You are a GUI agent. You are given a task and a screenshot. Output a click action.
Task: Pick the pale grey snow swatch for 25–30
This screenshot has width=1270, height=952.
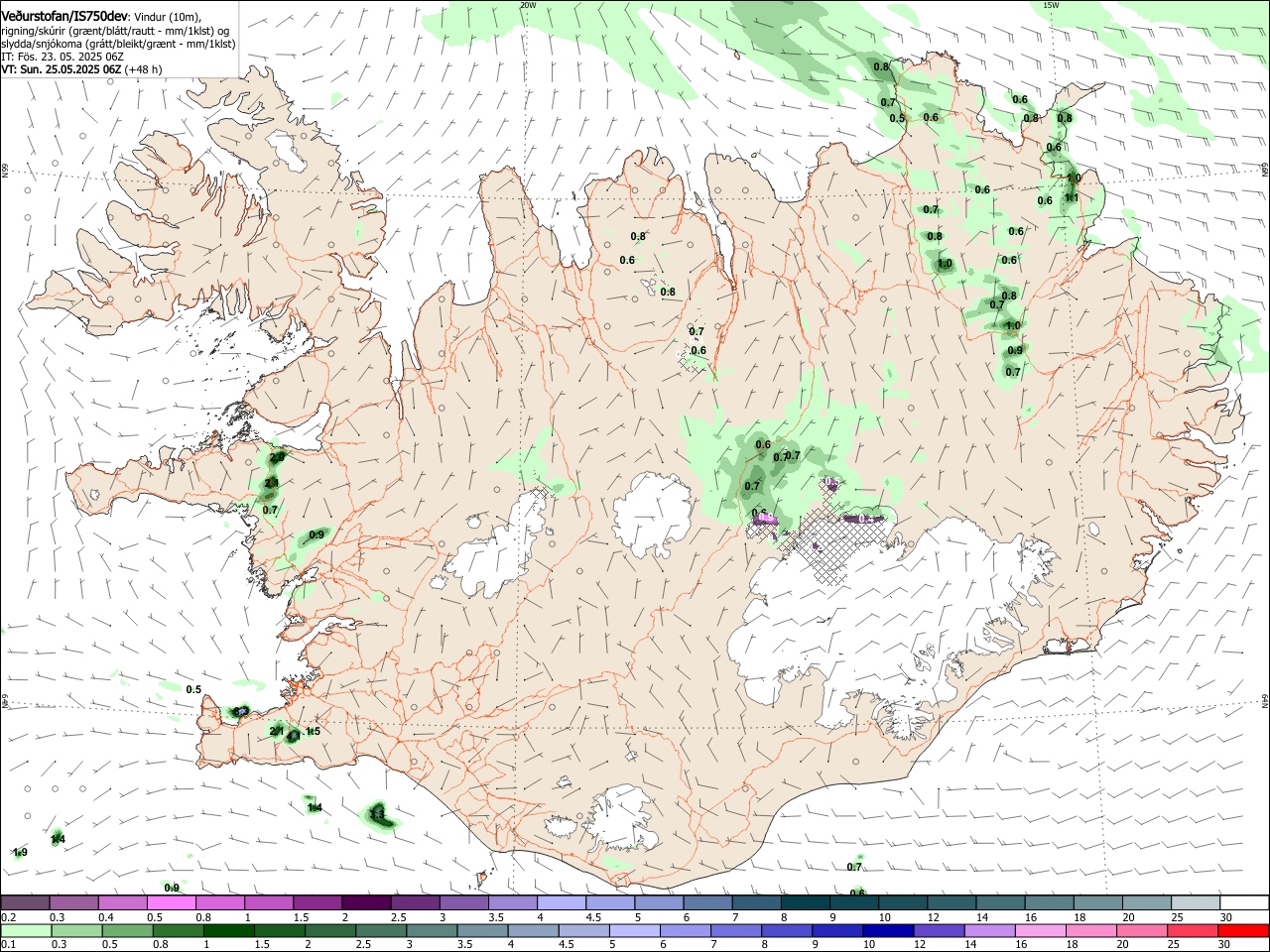pos(1197,902)
